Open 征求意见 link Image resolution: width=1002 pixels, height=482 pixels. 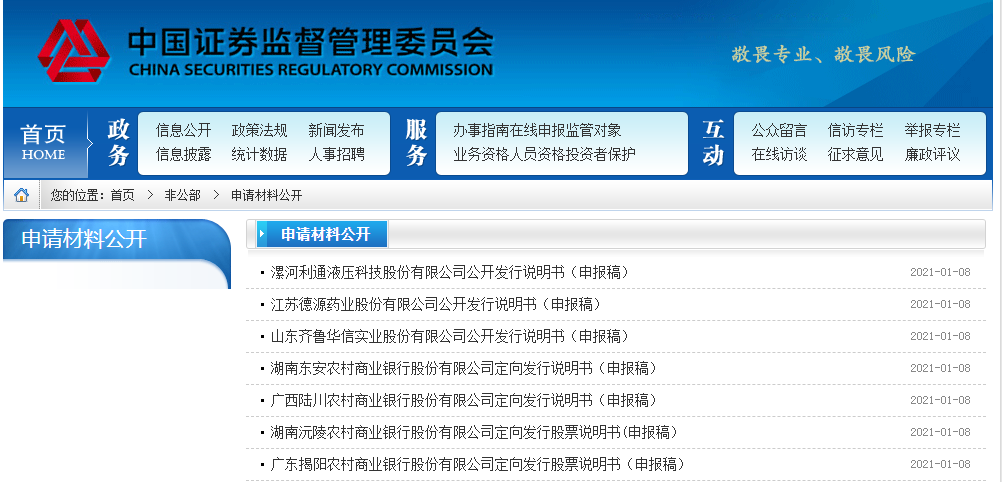coord(856,155)
